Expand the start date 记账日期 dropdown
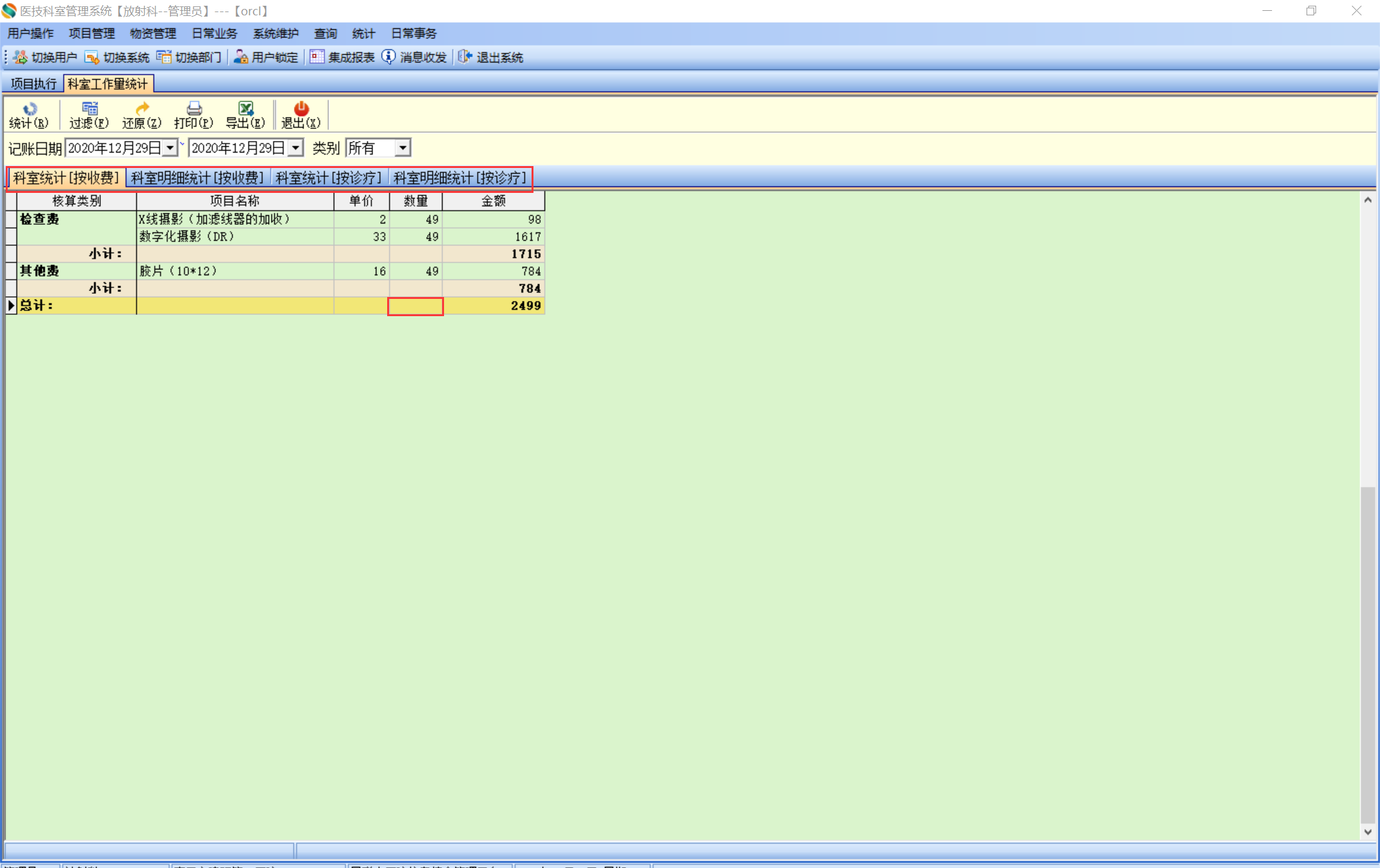 [170, 148]
